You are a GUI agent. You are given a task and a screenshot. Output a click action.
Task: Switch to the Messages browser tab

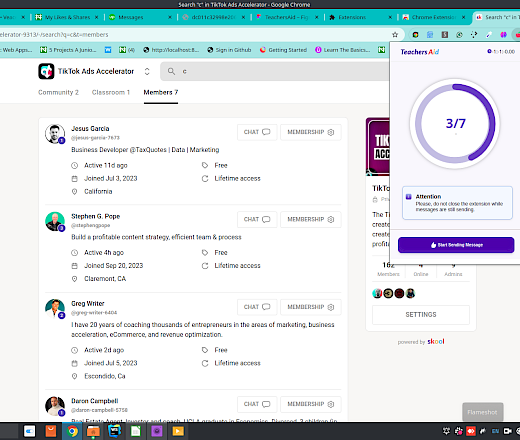pos(130,17)
